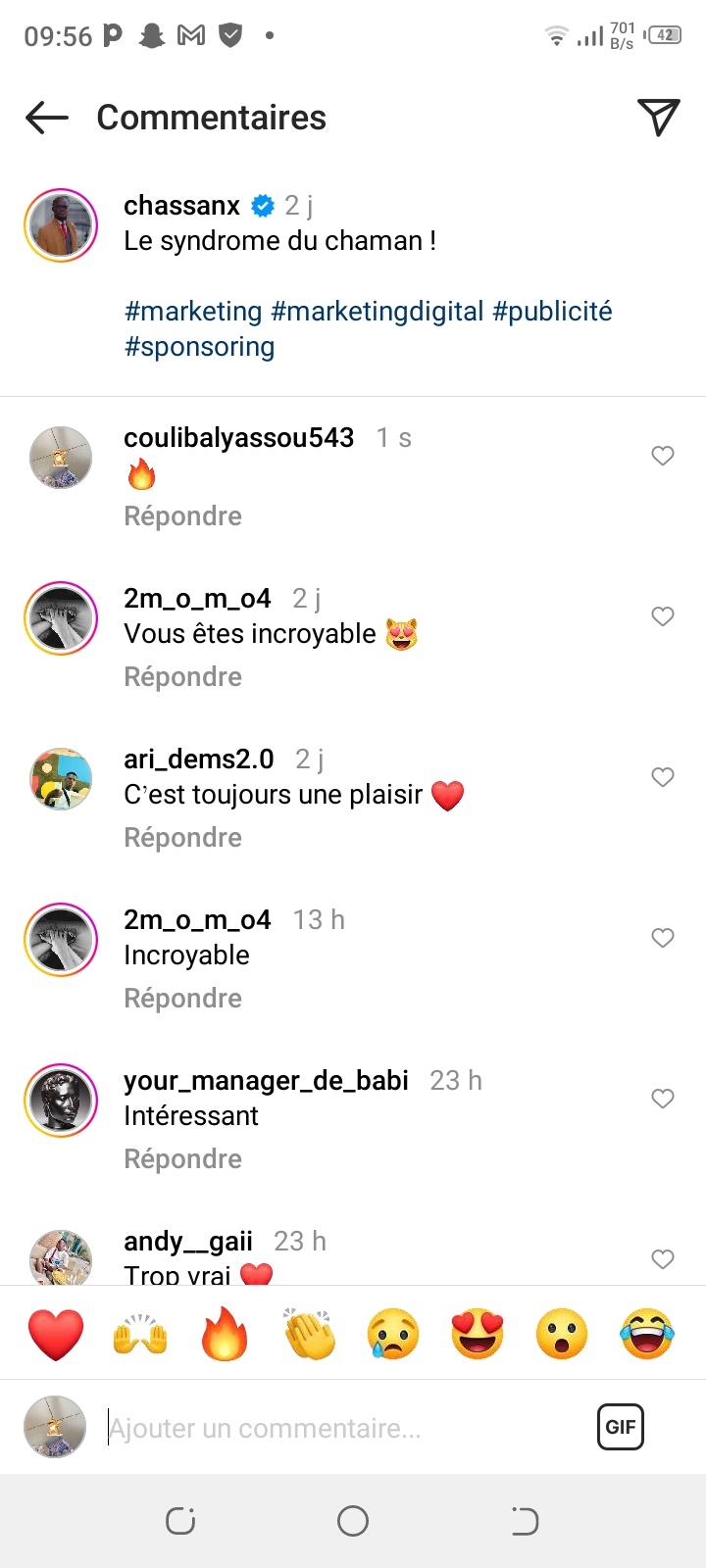Open the #marketingdigital hashtag
Screen dimensions: 706x1568
point(378,312)
